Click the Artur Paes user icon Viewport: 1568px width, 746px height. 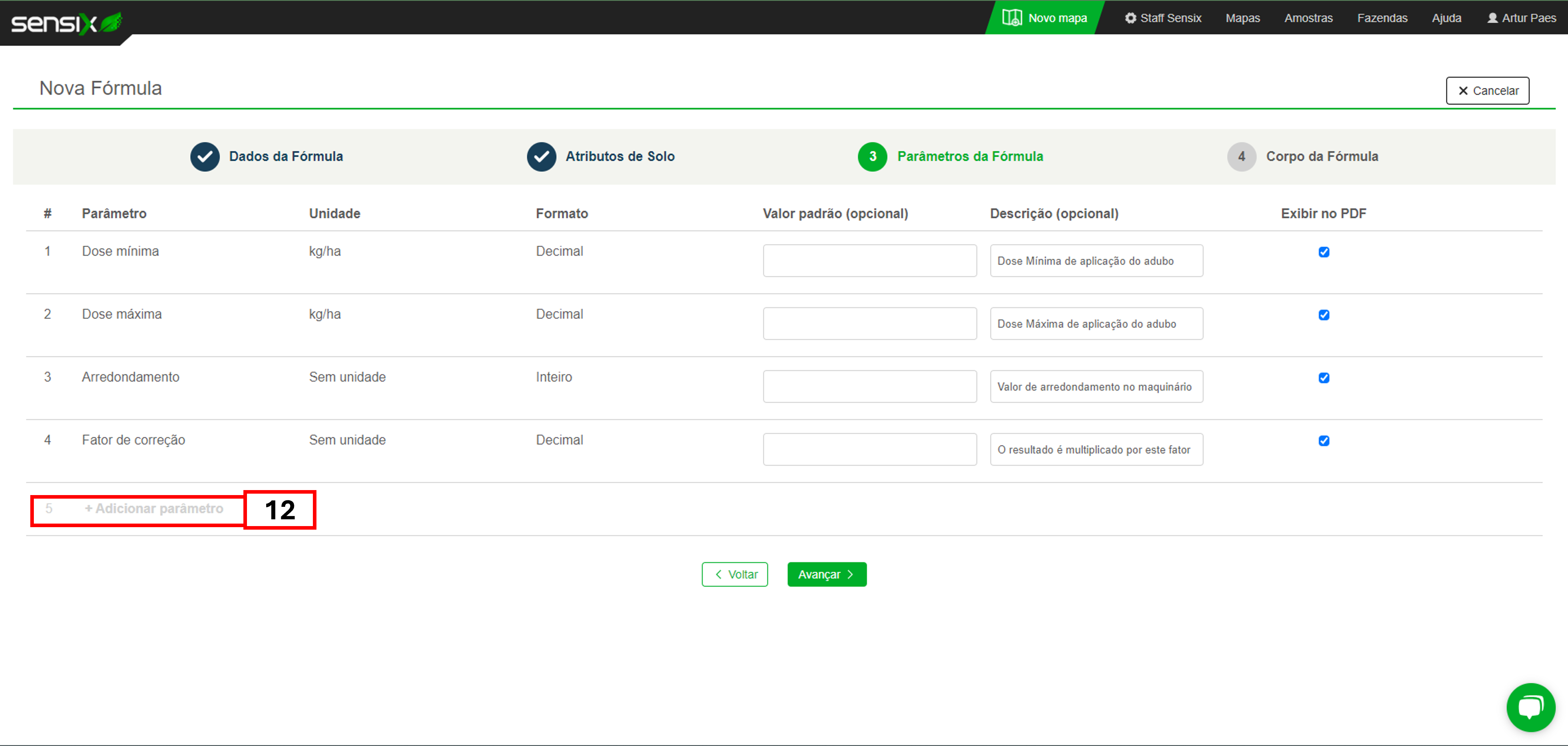click(1492, 18)
